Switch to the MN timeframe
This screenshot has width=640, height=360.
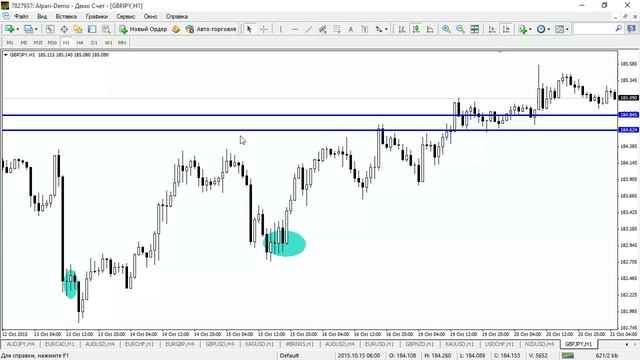tap(122, 42)
